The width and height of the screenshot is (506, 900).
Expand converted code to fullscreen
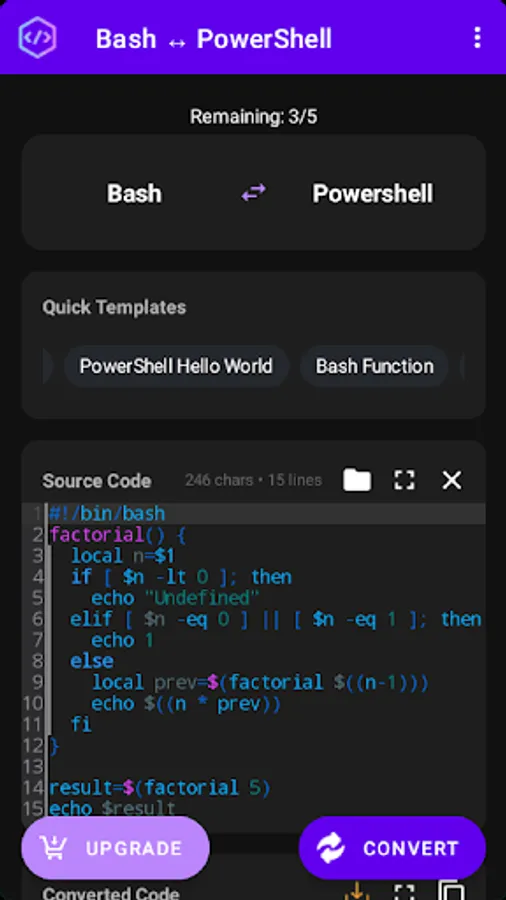click(404, 891)
